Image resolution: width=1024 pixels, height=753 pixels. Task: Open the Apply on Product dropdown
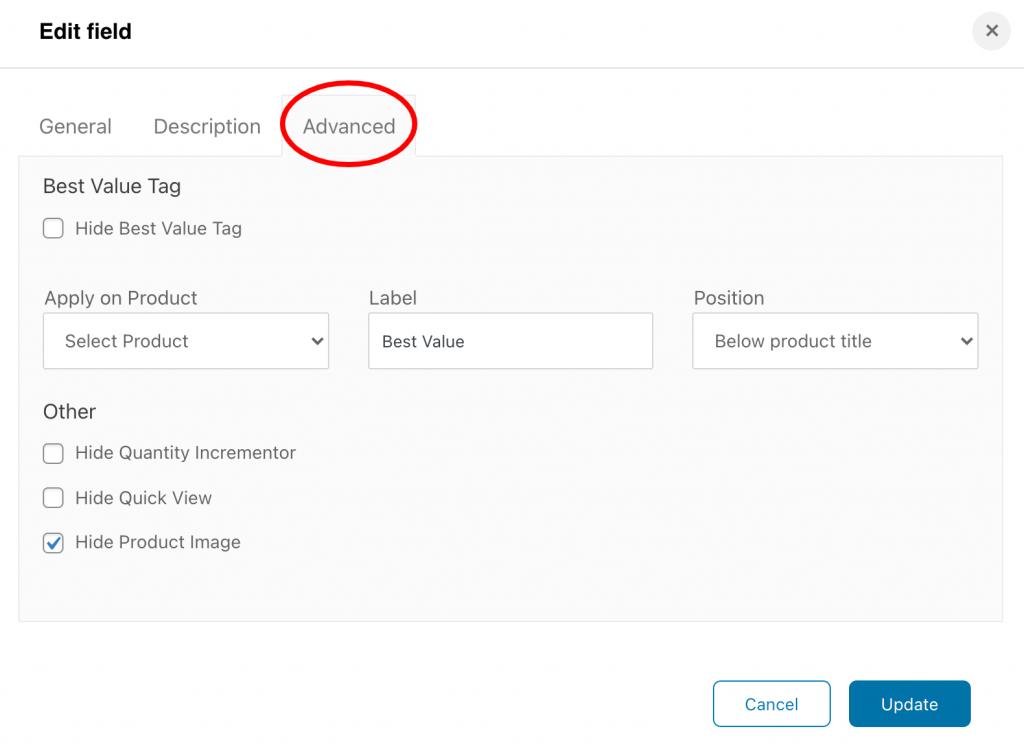tap(186, 341)
